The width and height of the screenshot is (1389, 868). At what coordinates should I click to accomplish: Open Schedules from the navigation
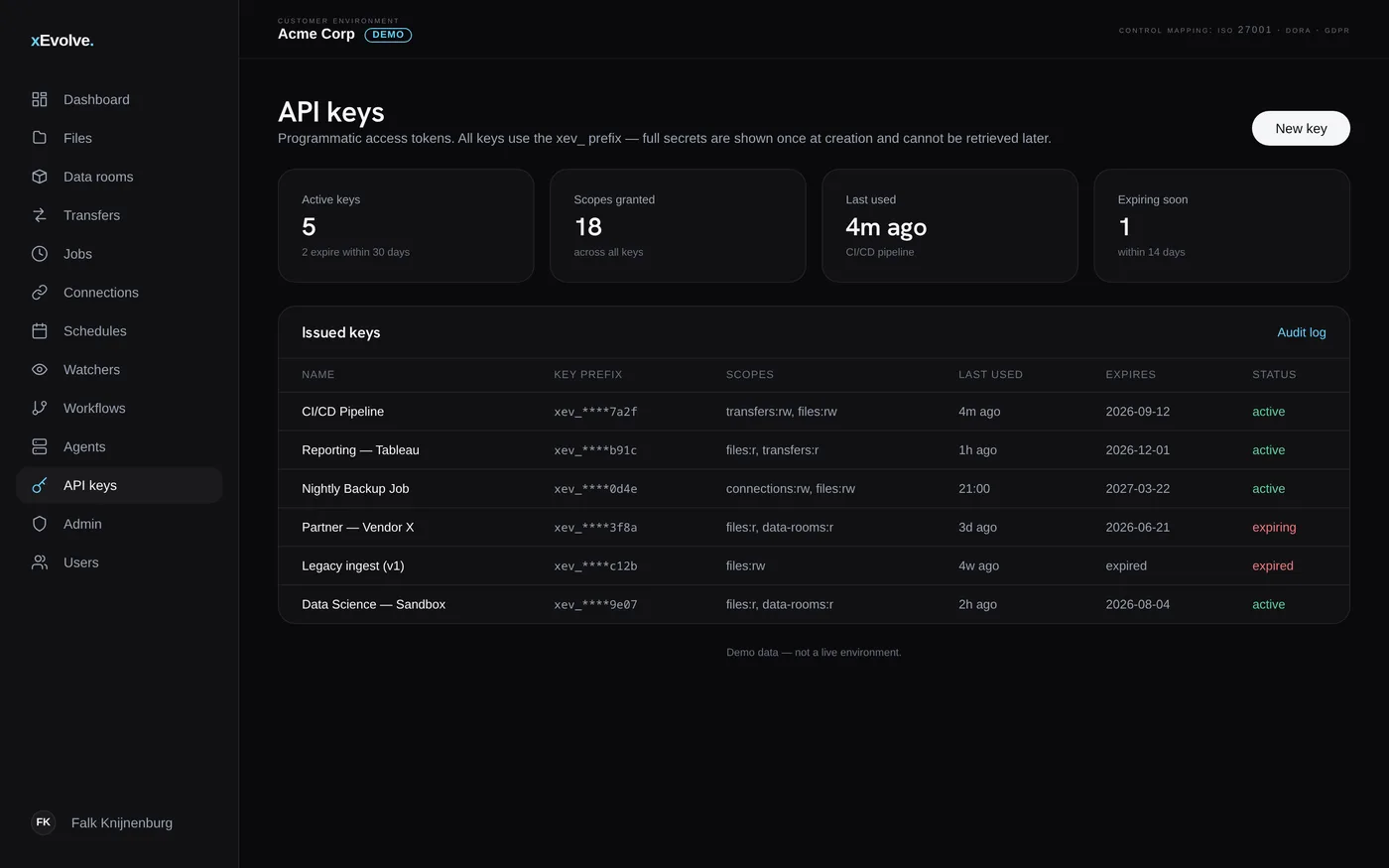tap(119, 331)
